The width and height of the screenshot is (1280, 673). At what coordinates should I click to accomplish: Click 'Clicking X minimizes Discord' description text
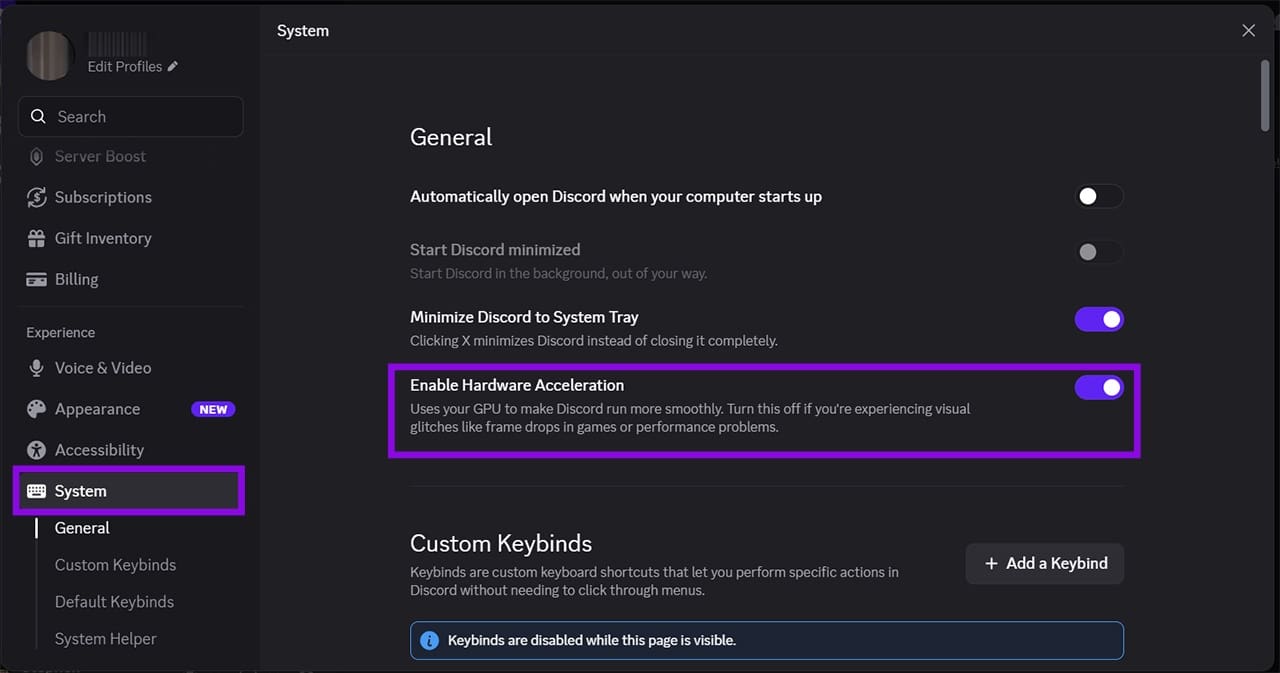pyautogui.click(x=594, y=341)
